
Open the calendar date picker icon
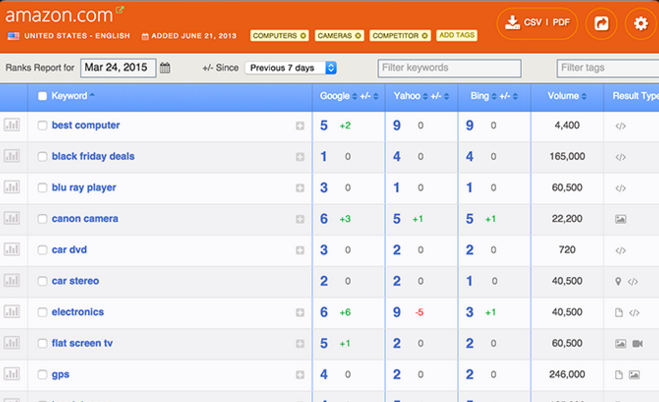pyautogui.click(x=165, y=68)
